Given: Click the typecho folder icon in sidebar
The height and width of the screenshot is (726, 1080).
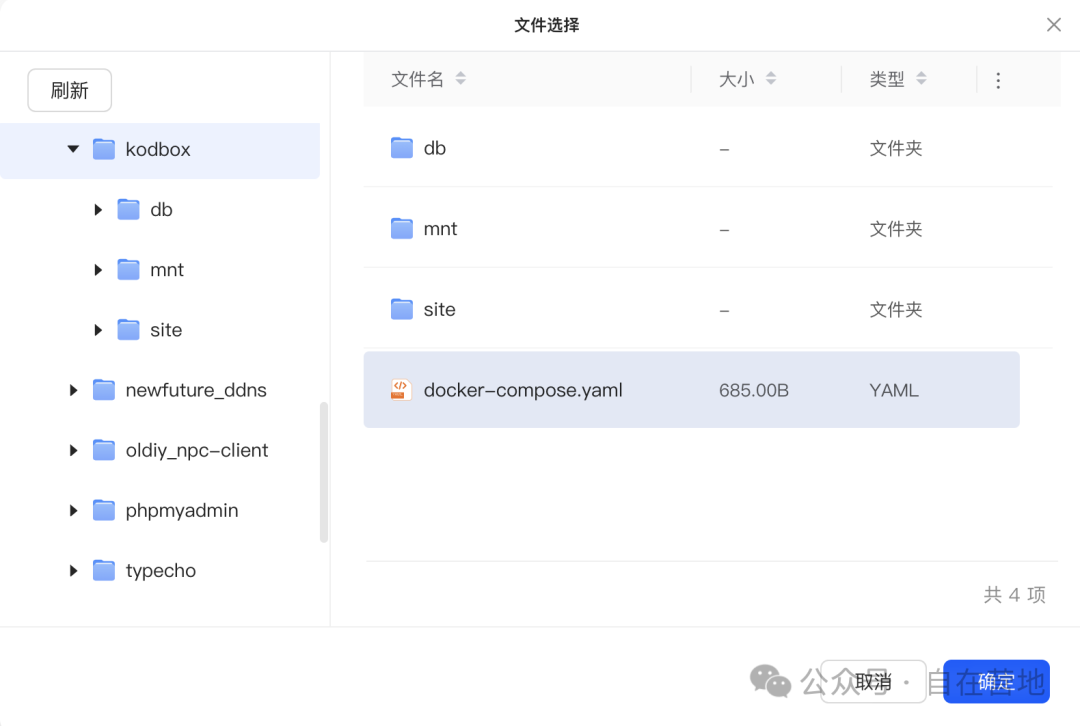Looking at the screenshot, I should [x=104, y=571].
